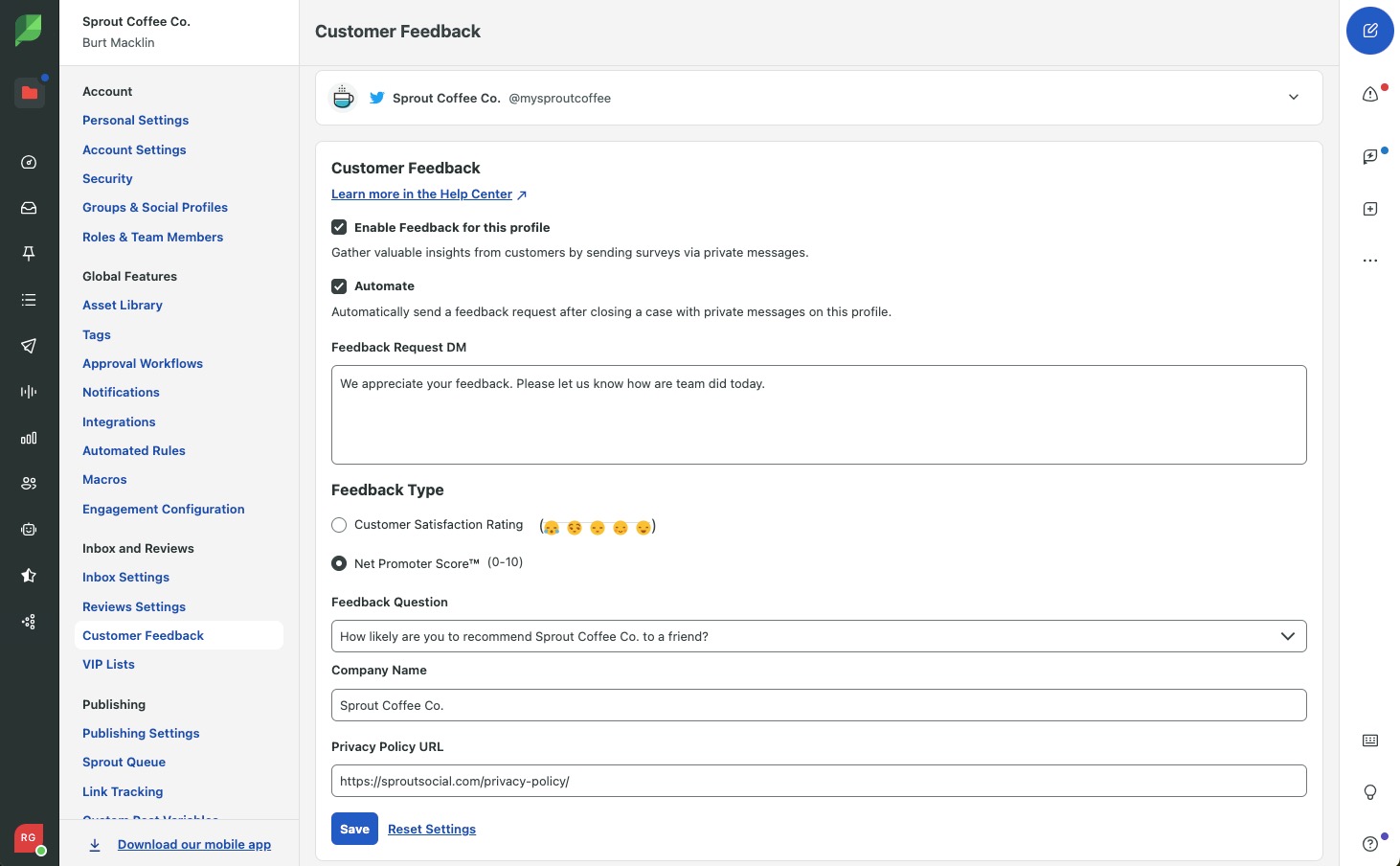This screenshot has height=866, width=1400.
Task: Click the Company Name input field
Action: point(819,705)
